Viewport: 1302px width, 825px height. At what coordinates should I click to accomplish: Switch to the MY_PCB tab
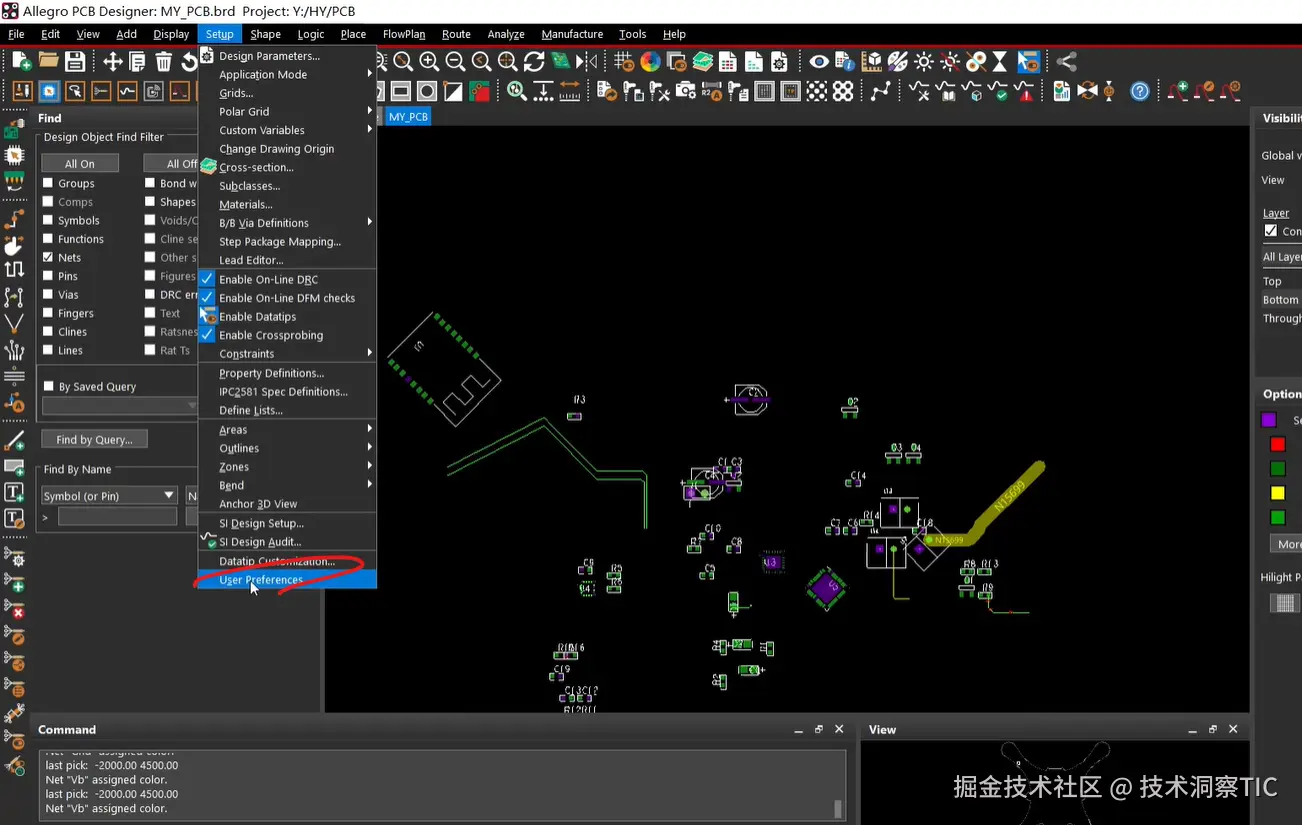pos(408,116)
